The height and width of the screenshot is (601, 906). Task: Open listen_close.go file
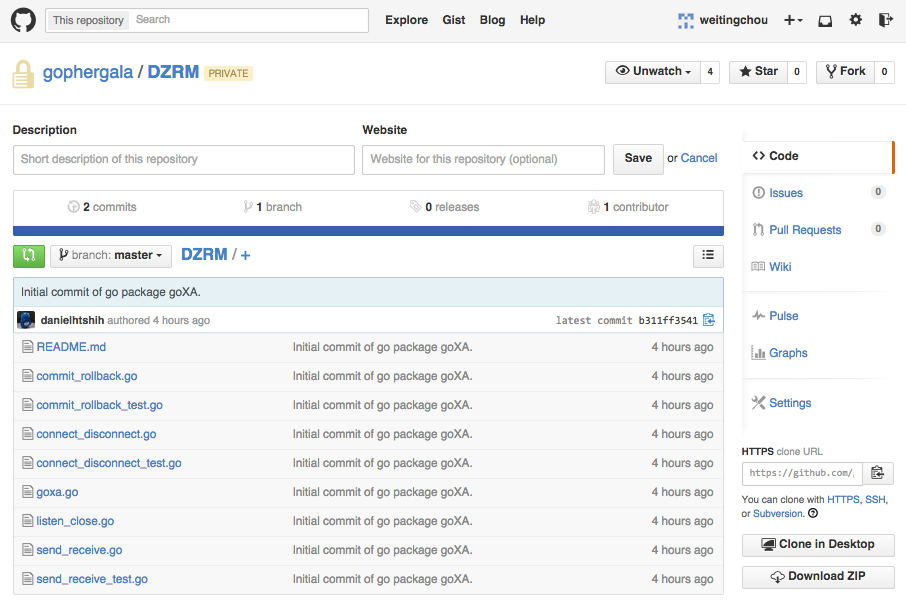click(x=75, y=521)
